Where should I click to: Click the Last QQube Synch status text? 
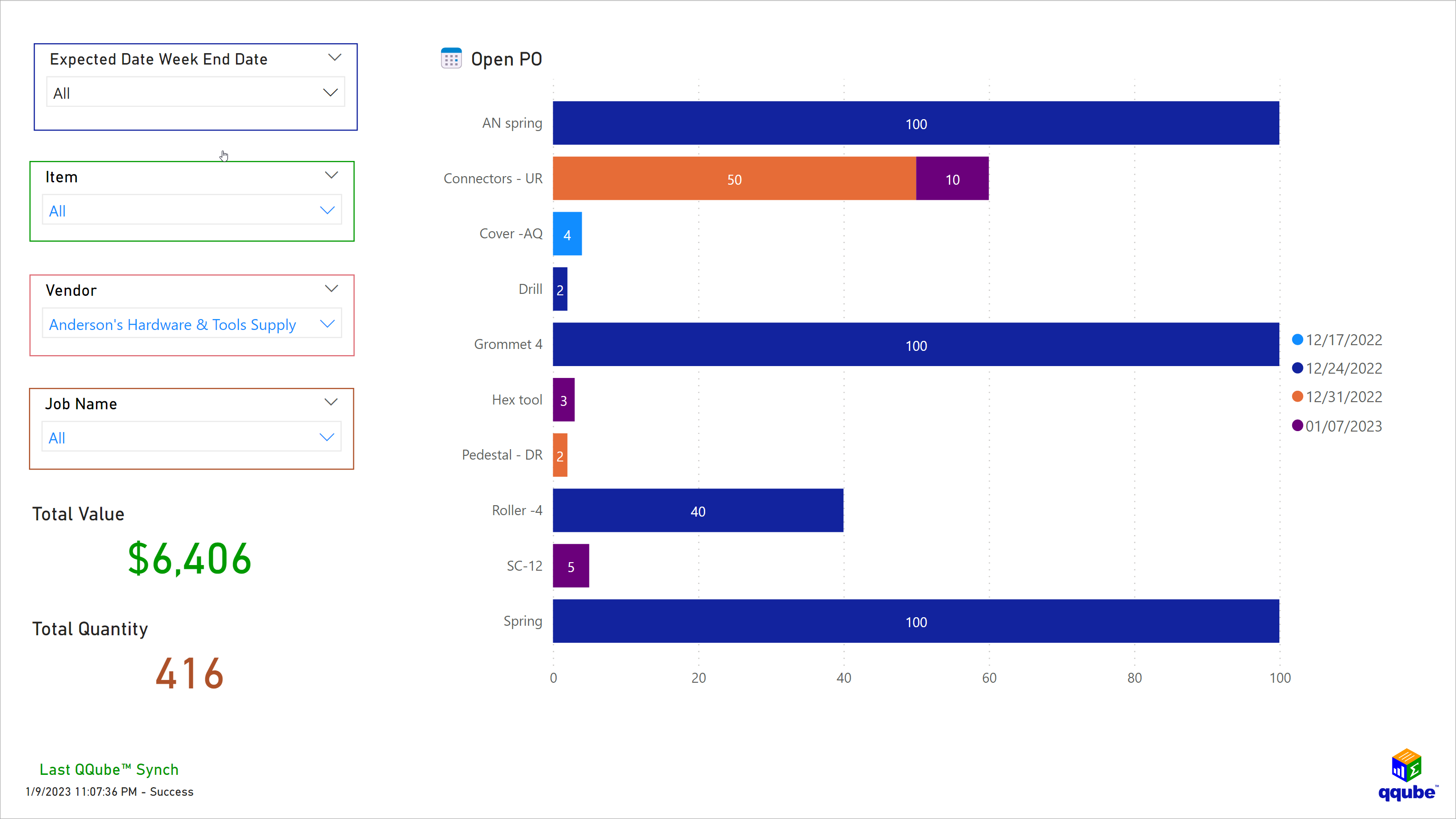coord(109,769)
